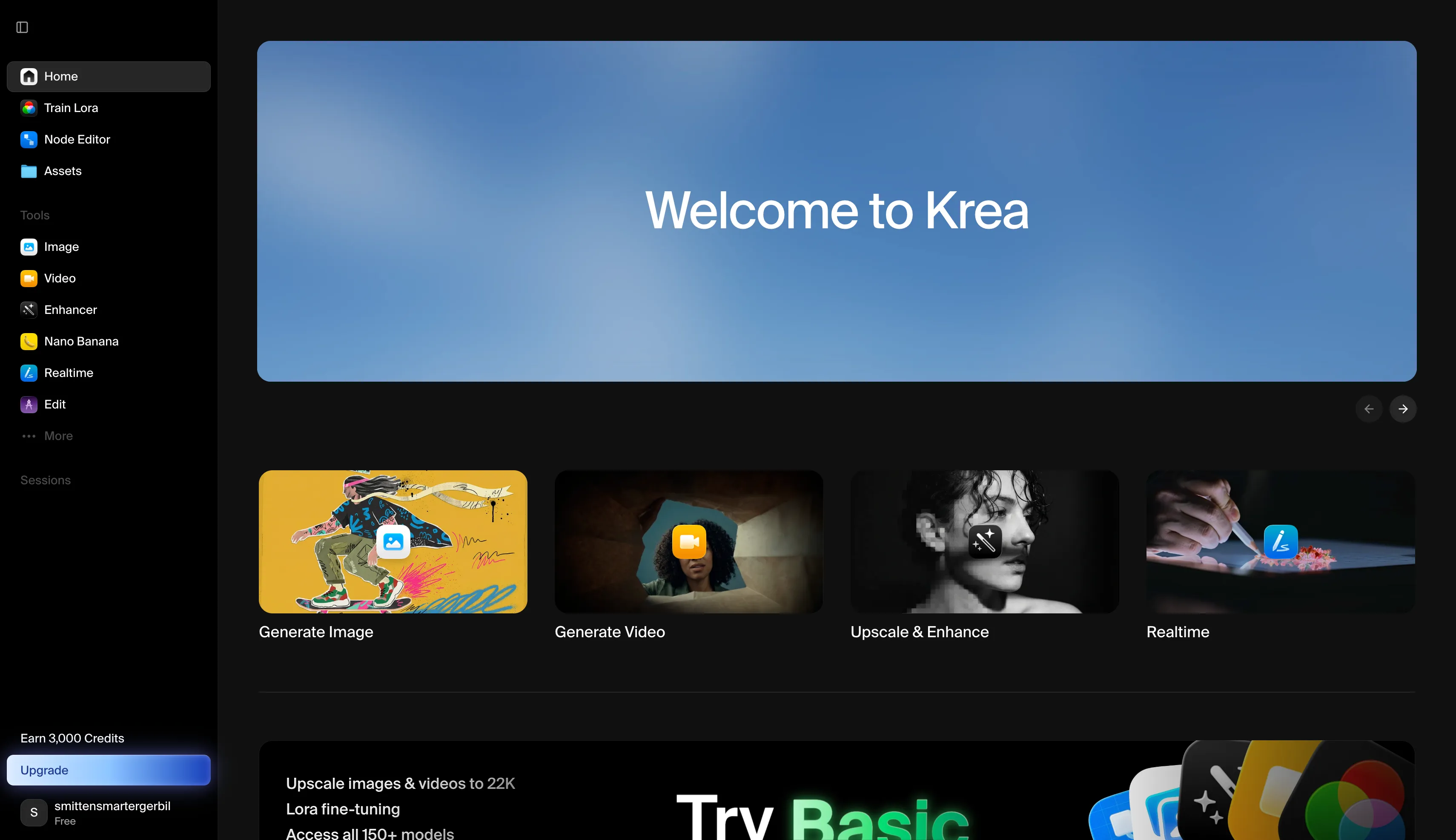
Task: Select the Image tool icon in sidebar
Action: [29, 247]
